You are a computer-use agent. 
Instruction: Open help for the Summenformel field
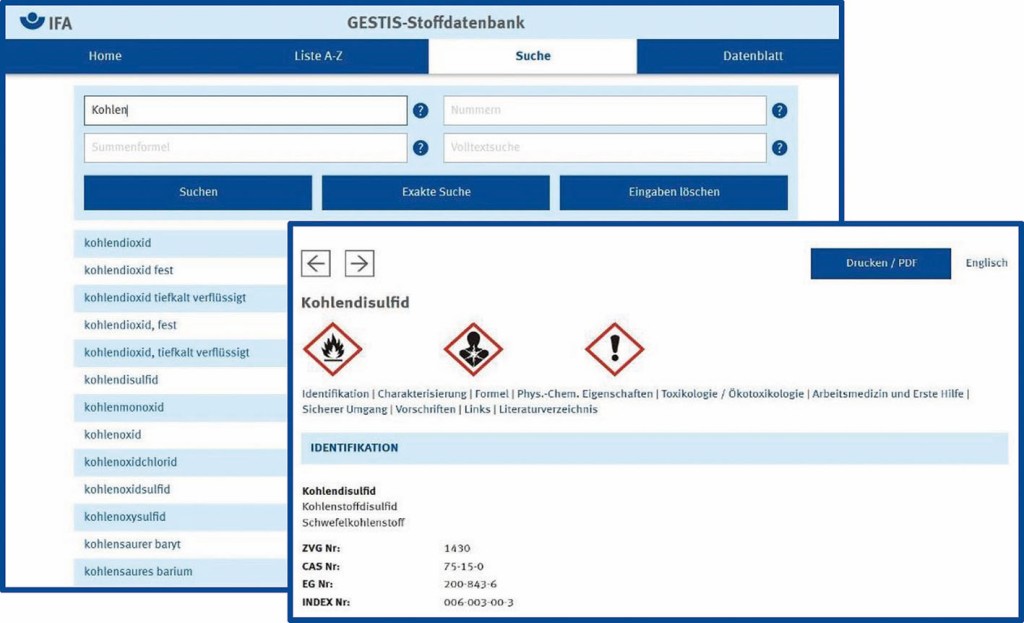[421, 148]
